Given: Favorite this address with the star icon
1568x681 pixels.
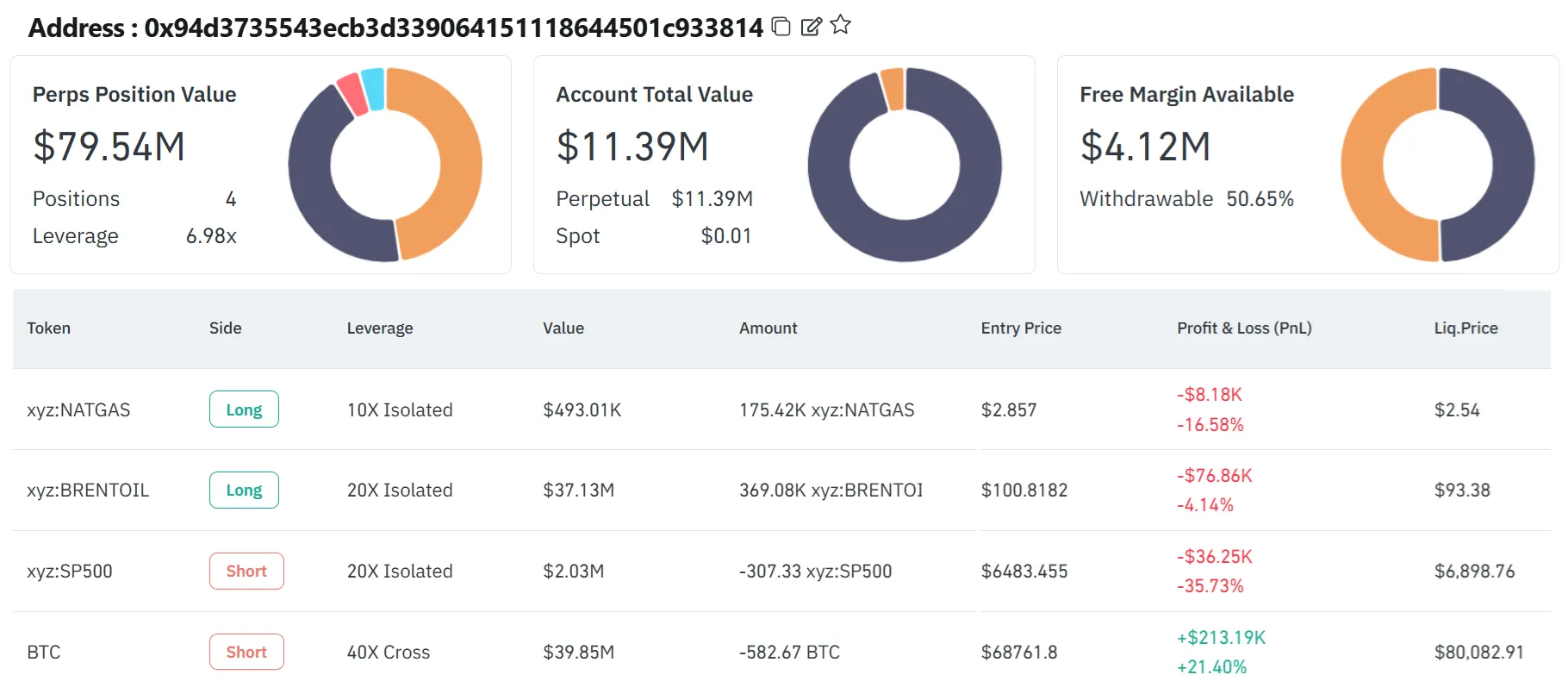Looking at the screenshot, I should 841,26.
